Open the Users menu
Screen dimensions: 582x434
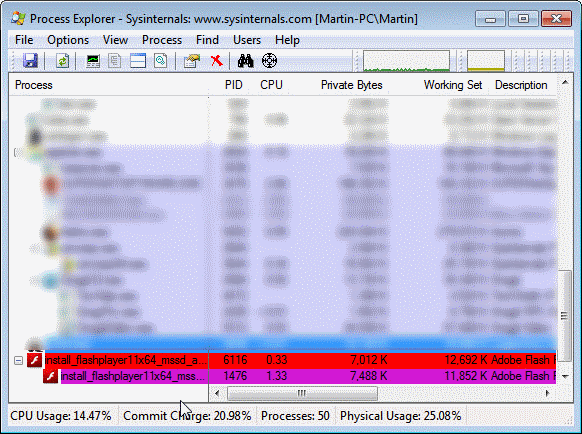[247, 40]
